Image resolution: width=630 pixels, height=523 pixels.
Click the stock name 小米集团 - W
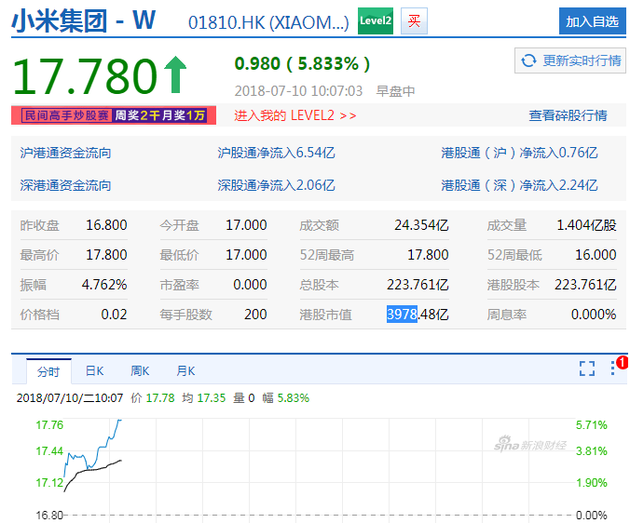coord(83,21)
